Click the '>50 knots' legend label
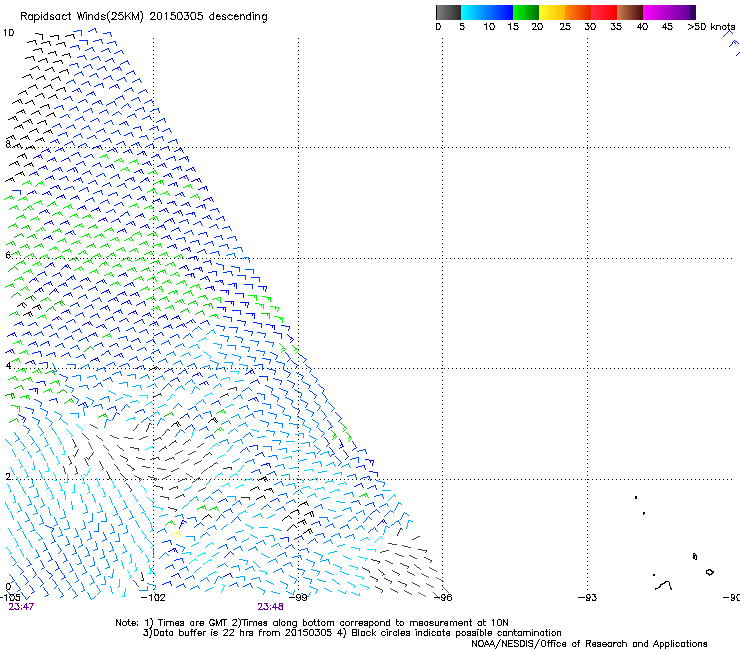Screen dimensions: 740x650 pos(711,27)
